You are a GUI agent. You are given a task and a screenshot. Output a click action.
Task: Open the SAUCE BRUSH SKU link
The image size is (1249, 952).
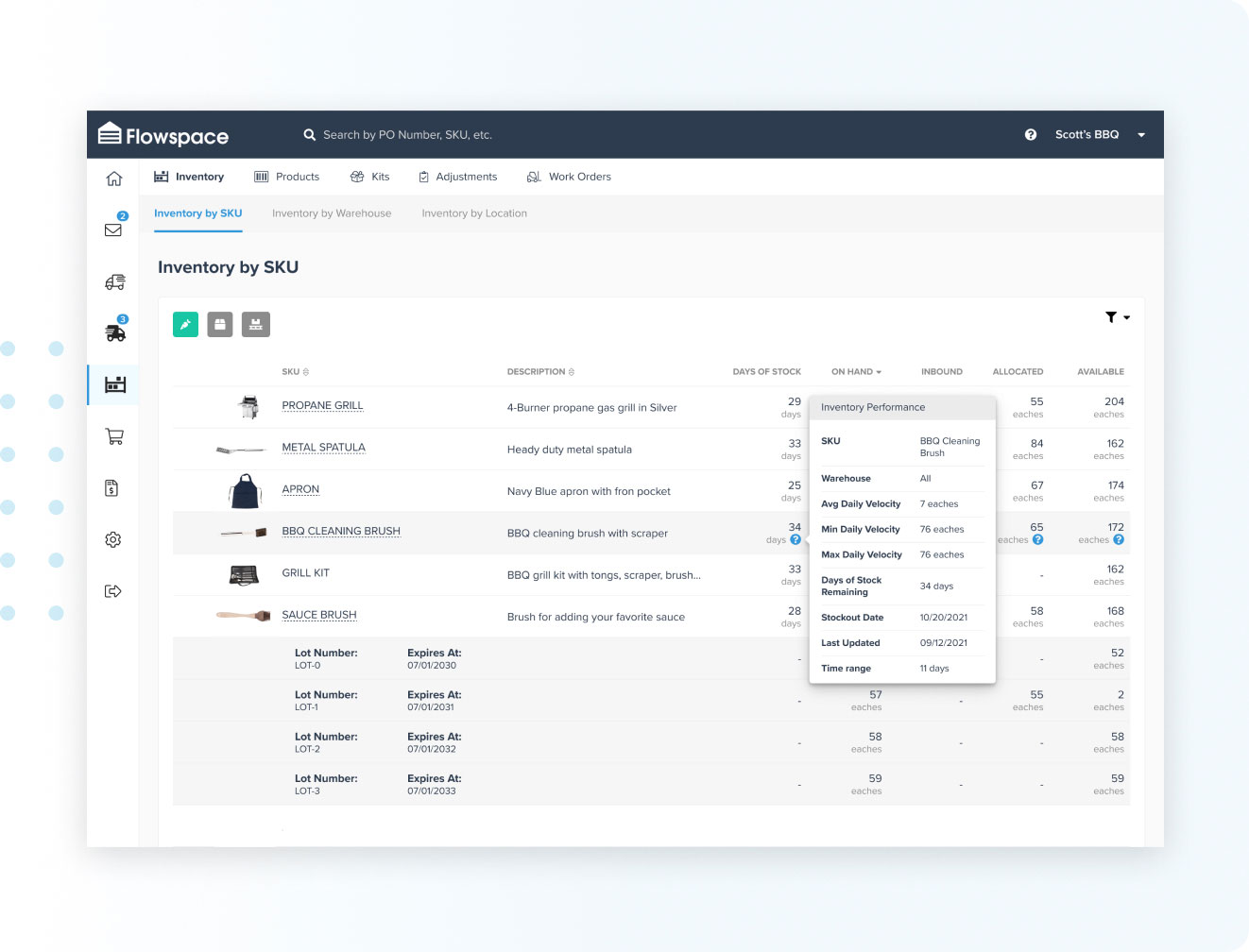coord(319,615)
